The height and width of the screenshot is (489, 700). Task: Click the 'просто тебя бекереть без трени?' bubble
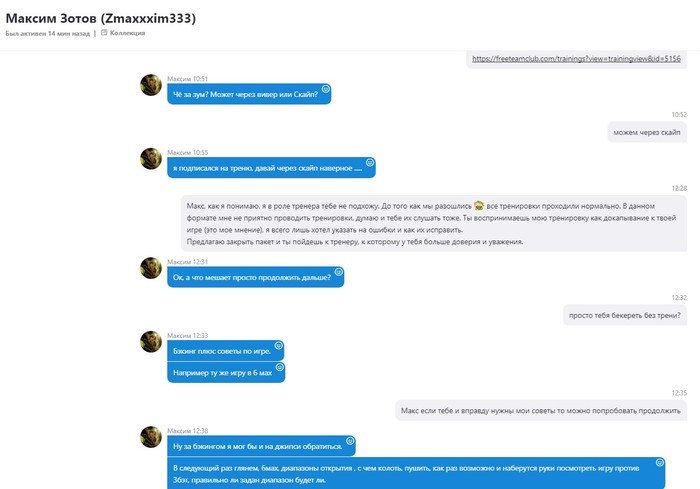pos(625,315)
